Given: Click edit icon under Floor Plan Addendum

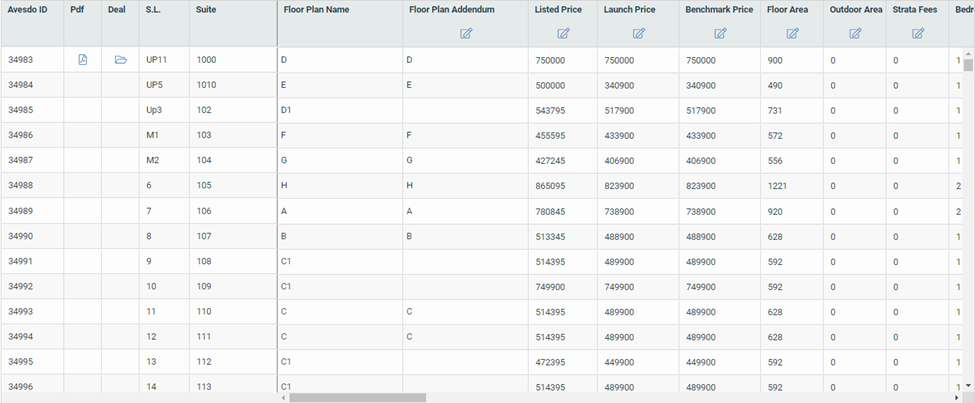Looking at the screenshot, I should [466, 34].
